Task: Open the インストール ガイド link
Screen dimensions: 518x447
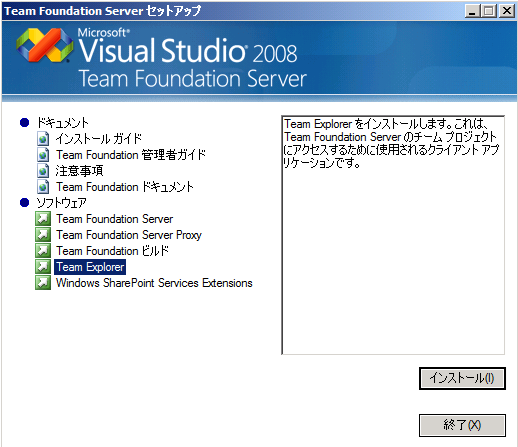Action: coord(99,139)
